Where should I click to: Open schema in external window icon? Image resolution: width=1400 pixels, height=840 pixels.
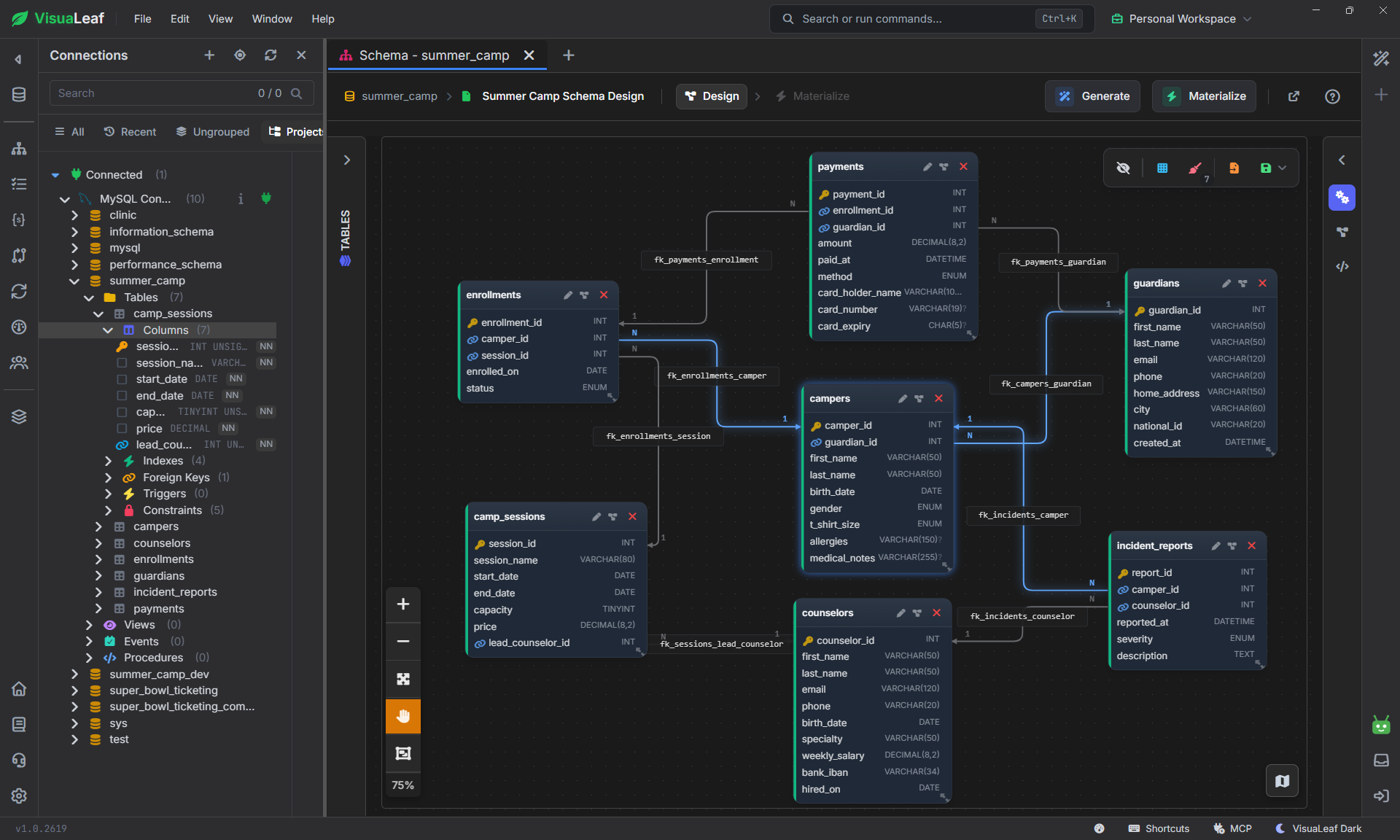click(1294, 96)
